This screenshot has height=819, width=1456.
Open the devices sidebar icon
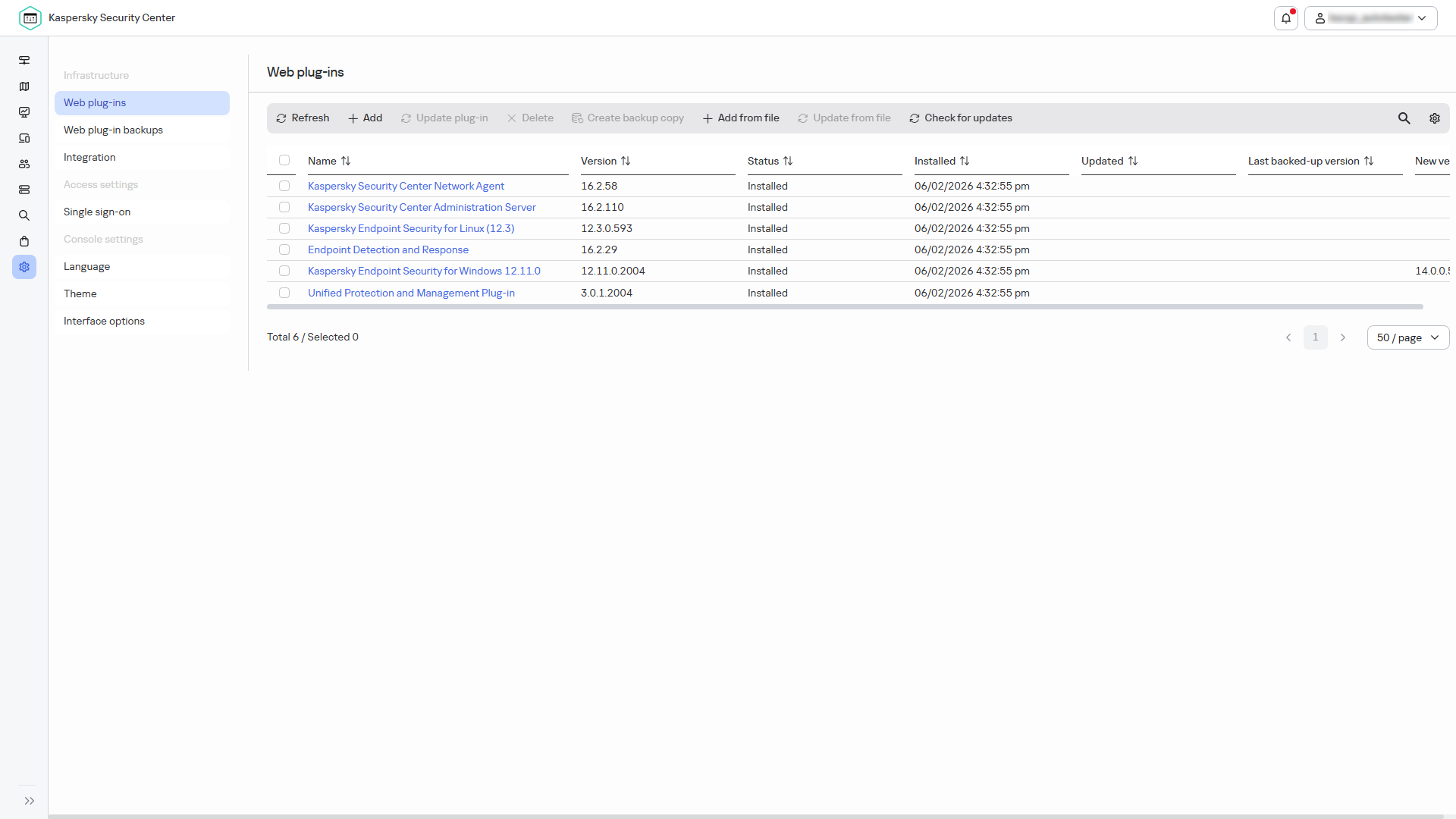(x=24, y=138)
